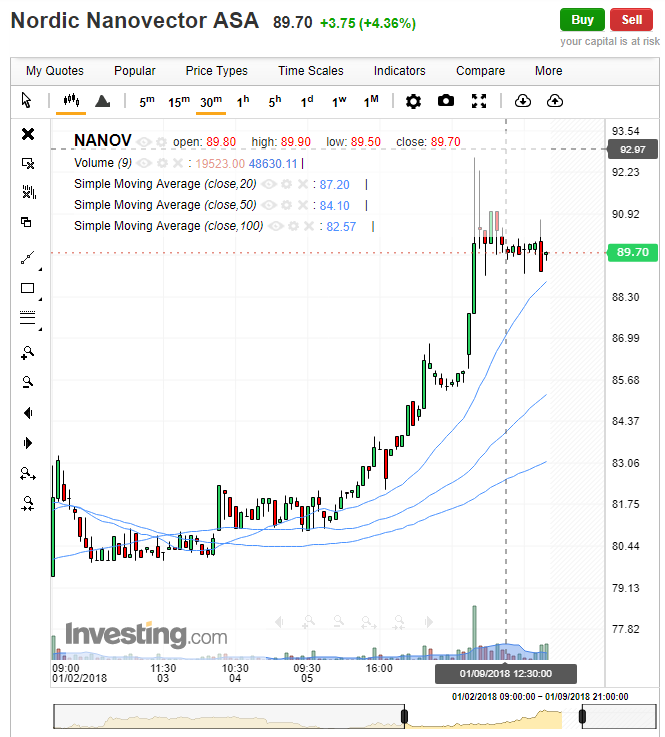Open the My Quotes menu
The width and height of the screenshot is (665, 737).
(55, 71)
